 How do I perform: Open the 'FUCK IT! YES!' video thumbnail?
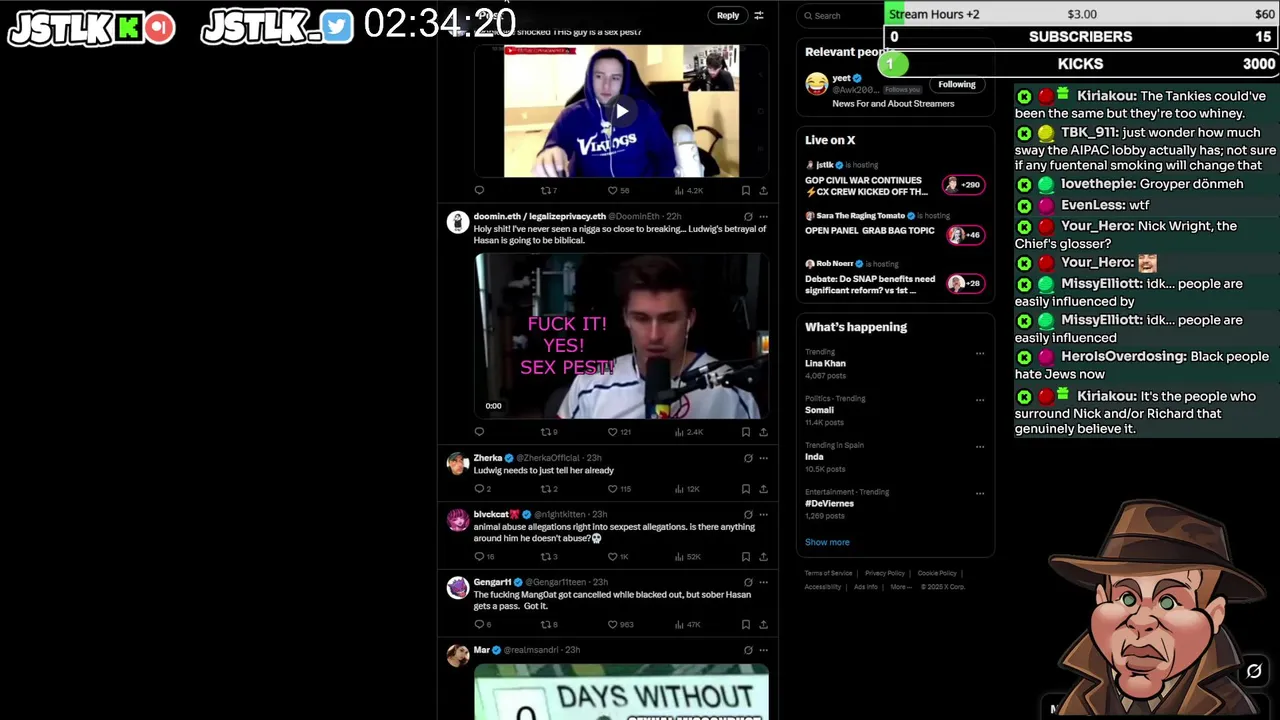(x=621, y=335)
